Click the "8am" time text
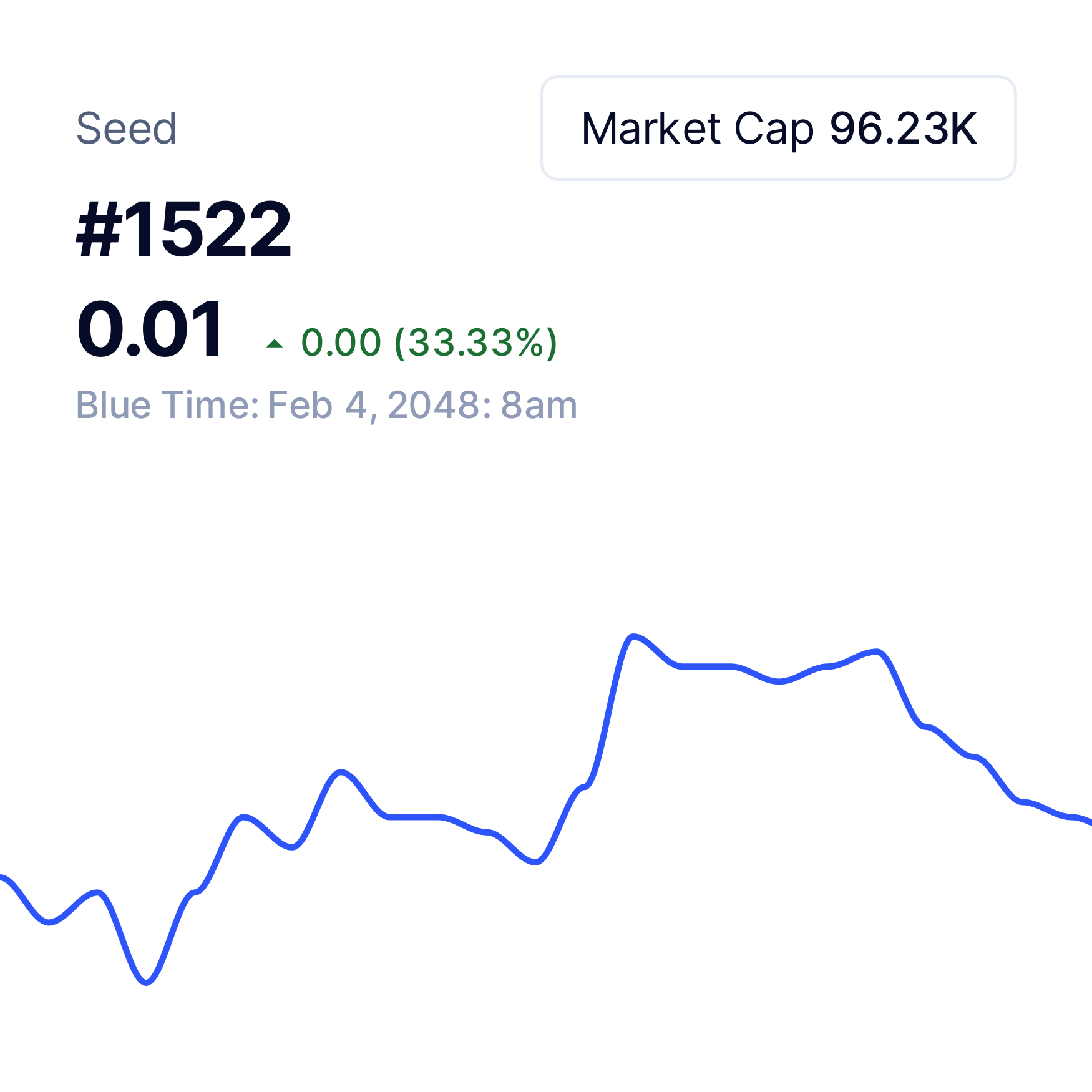 point(539,406)
